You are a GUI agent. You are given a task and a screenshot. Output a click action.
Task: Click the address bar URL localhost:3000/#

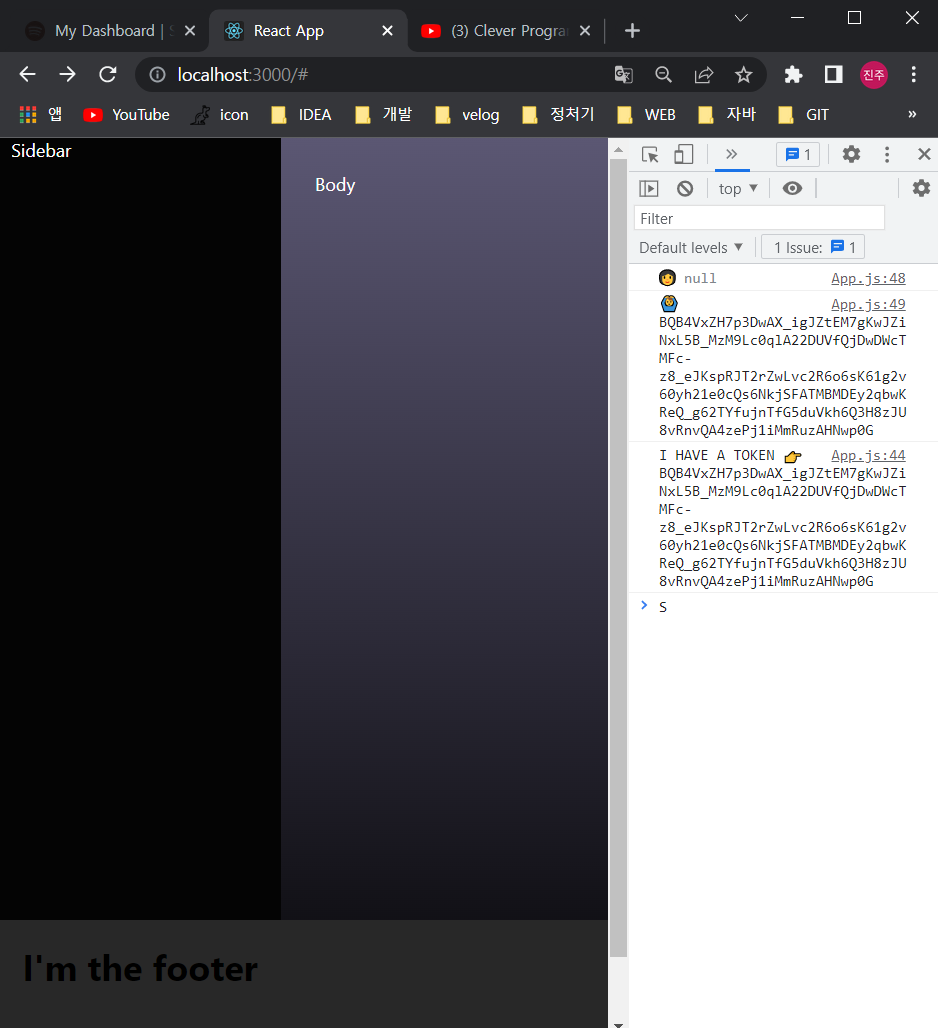click(243, 75)
